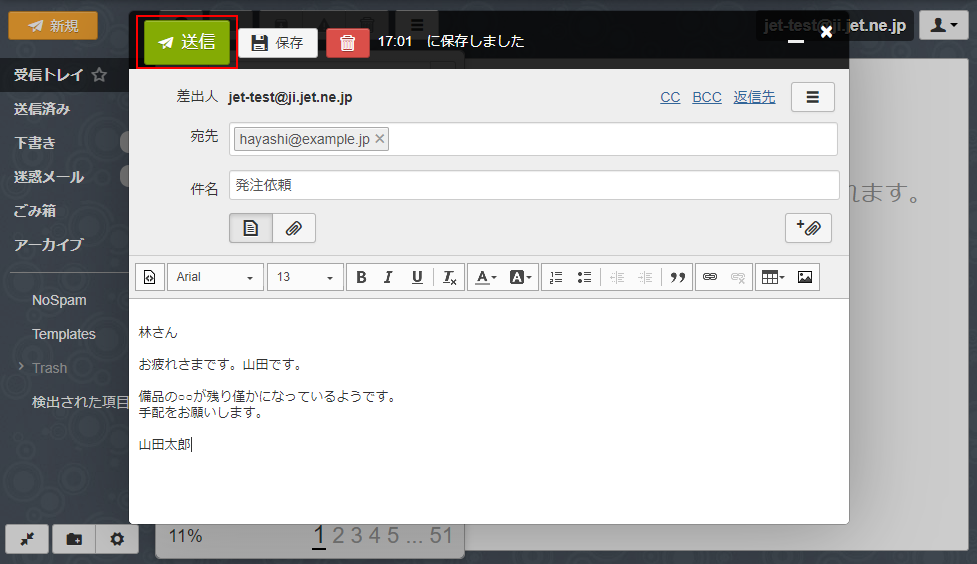Click the 件名 subject input field
This screenshot has width=977, height=564.
pos(533,185)
